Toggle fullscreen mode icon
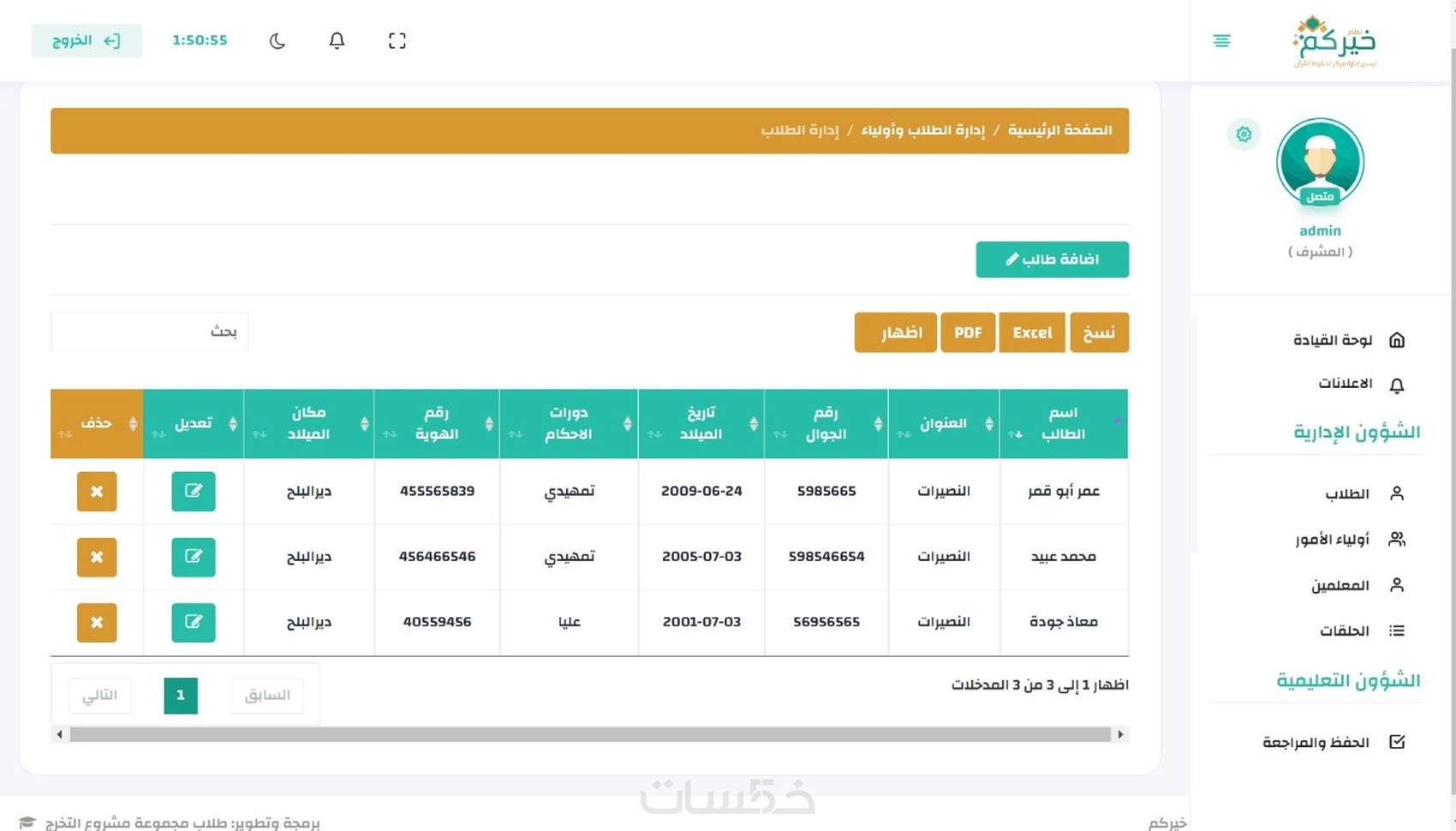The width and height of the screenshot is (1456, 831). click(x=397, y=41)
